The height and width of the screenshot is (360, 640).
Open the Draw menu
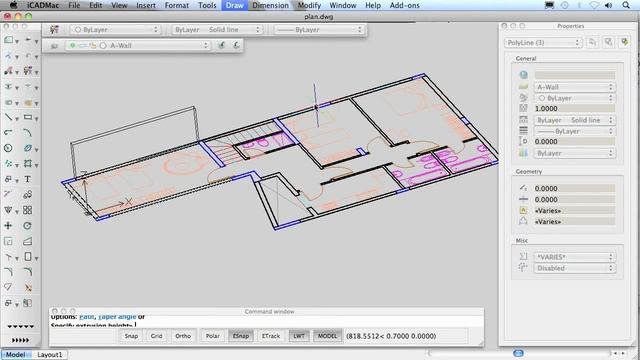pyautogui.click(x=234, y=5)
